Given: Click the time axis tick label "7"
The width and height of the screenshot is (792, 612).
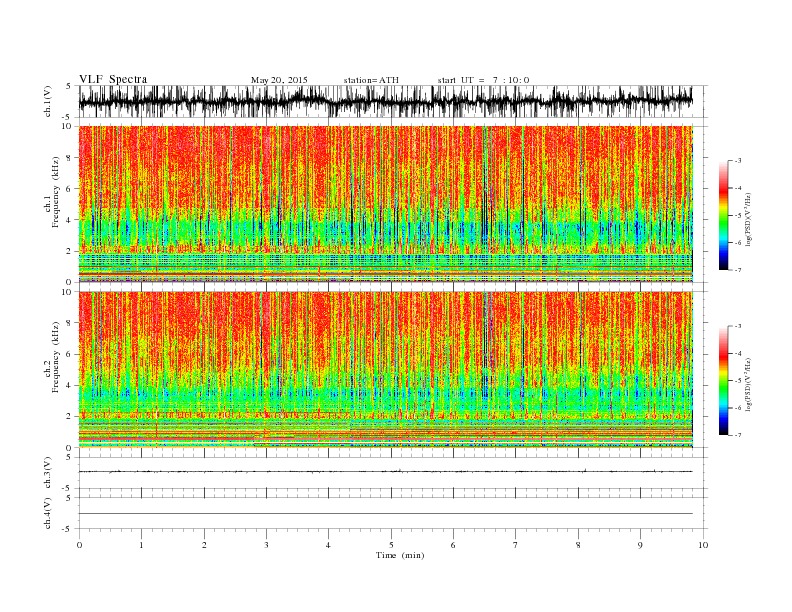Looking at the screenshot, I should (x=516, y=545).
